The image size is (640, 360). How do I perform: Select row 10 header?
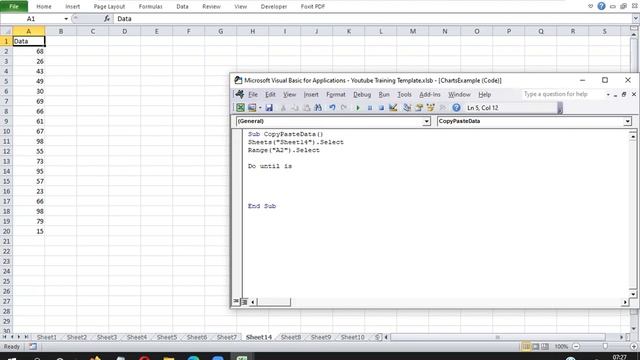coord(6,131)
